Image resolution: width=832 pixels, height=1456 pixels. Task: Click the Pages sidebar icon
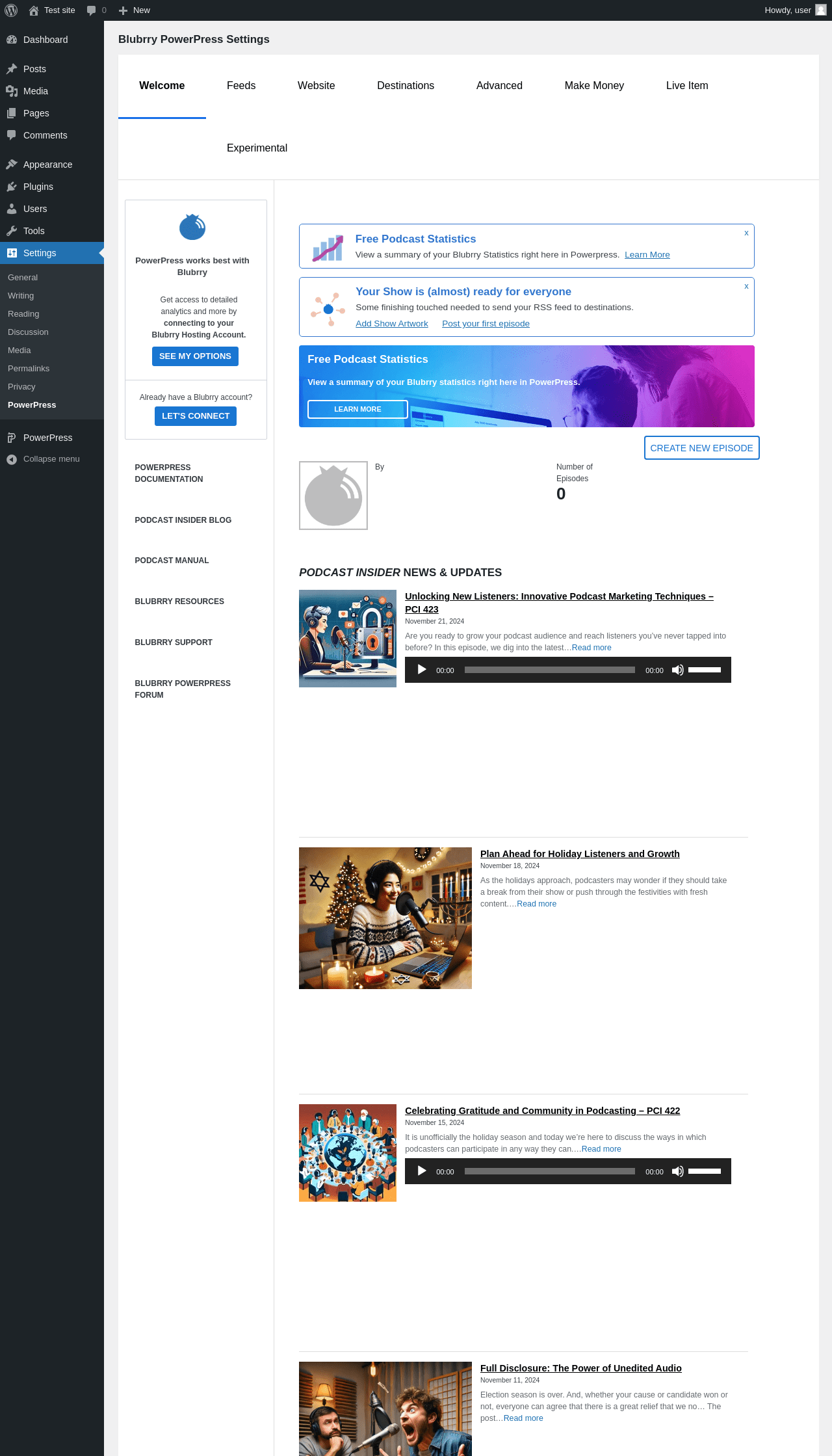click(x=12, y=113)
